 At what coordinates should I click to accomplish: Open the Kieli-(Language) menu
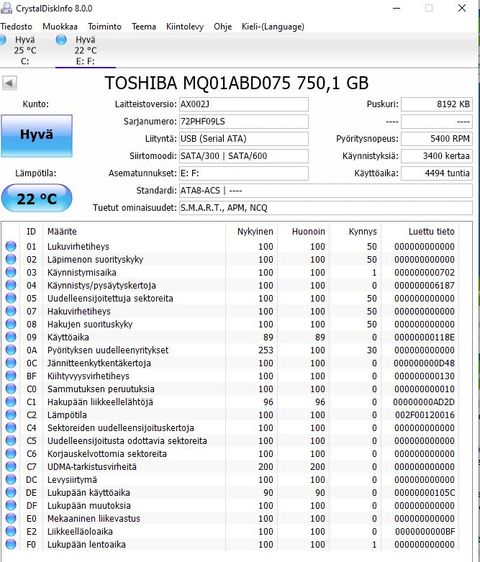click(x=273, y=27)
